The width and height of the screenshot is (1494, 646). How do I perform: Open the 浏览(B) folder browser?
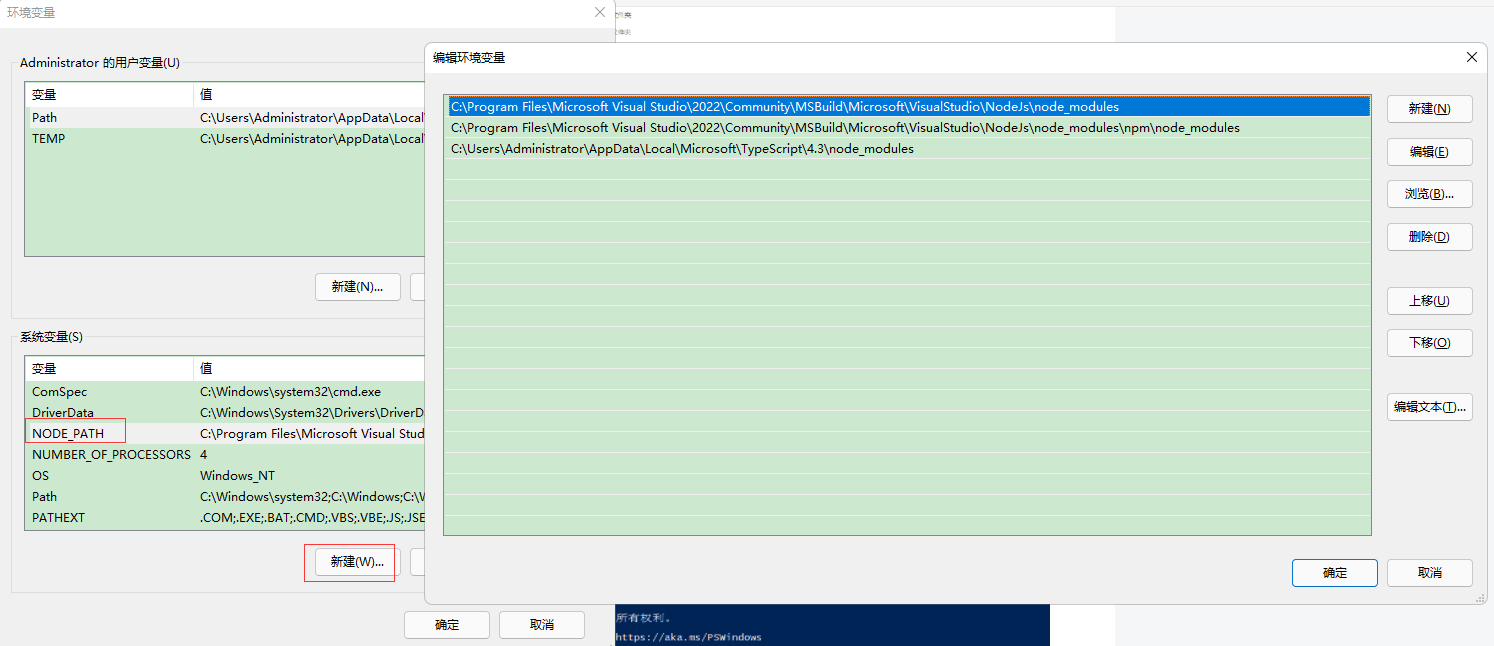[1429, 193]
